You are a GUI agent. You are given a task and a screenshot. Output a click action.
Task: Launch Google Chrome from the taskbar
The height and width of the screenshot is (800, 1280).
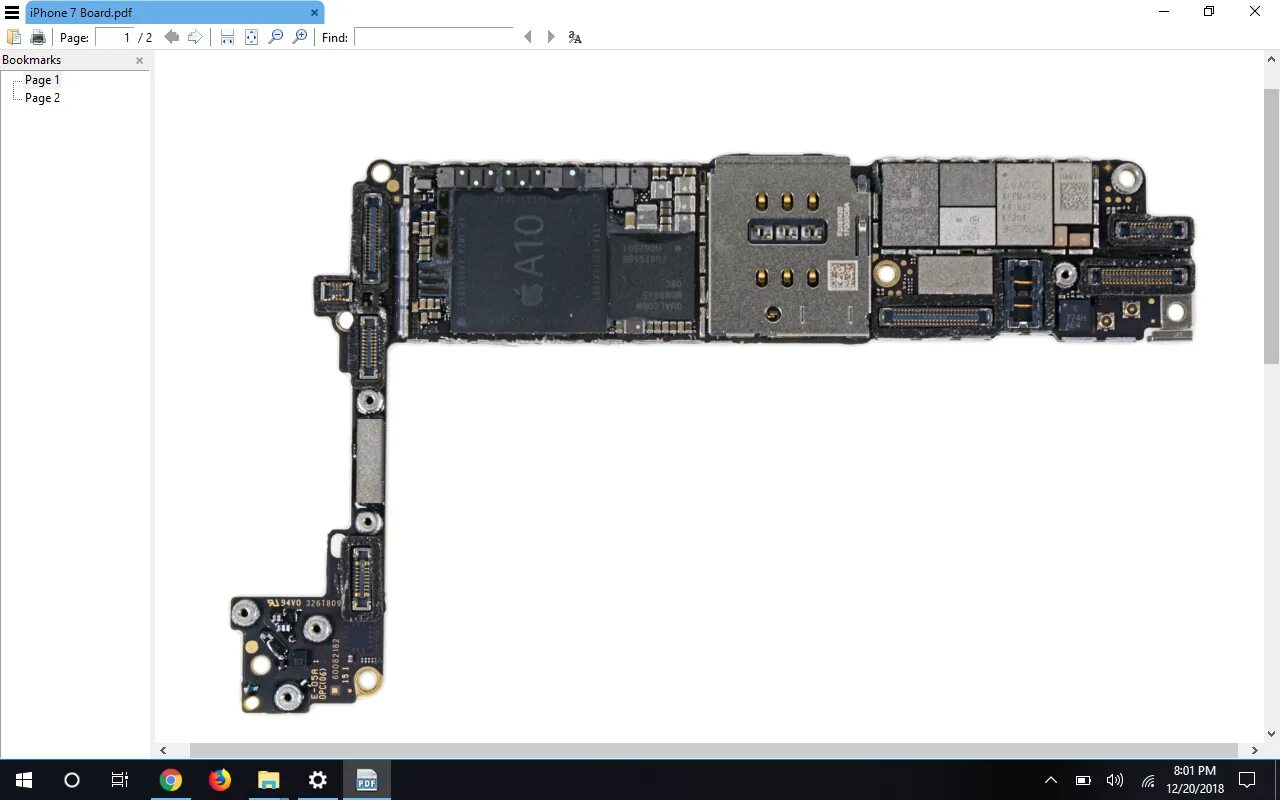click(171, 780)
